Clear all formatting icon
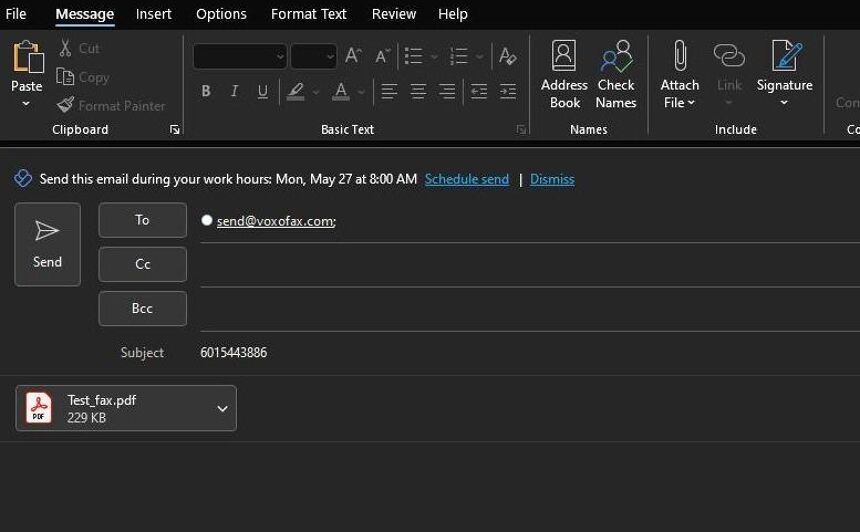860x532 pixels. tap(507, 56)
